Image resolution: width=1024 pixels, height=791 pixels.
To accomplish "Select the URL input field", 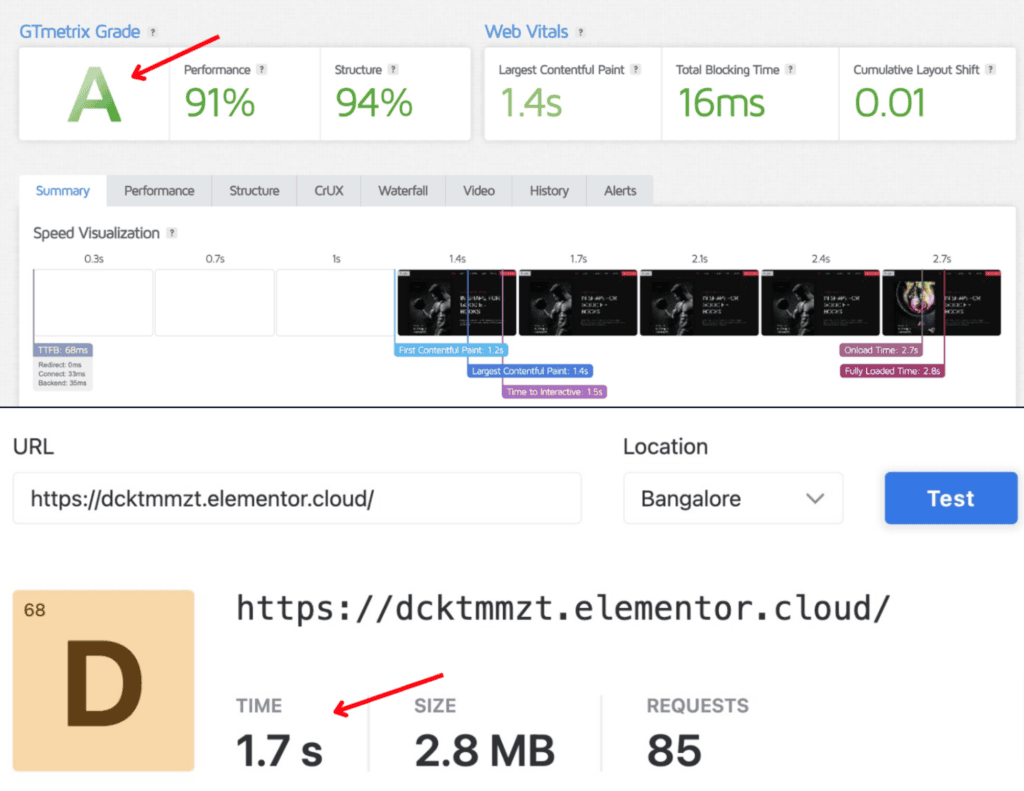I will tap(297, 498).
